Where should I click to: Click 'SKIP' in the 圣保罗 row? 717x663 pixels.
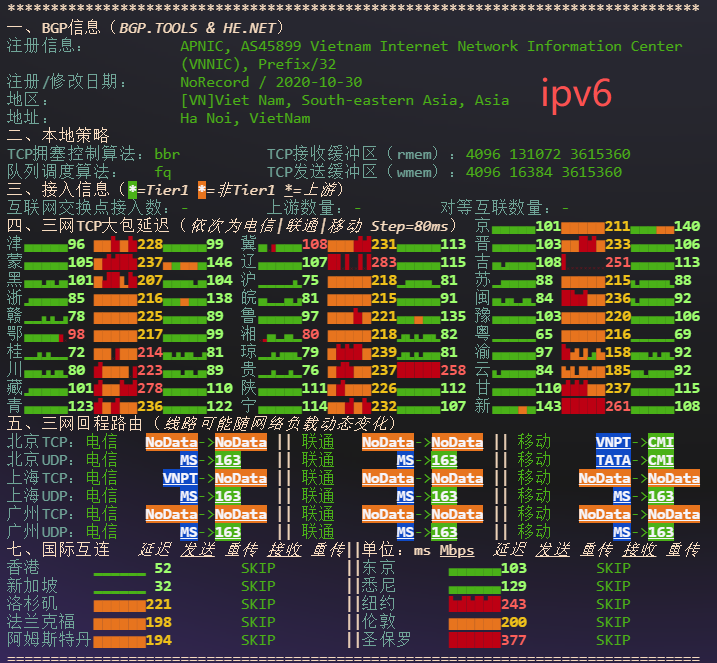(613, 640)
